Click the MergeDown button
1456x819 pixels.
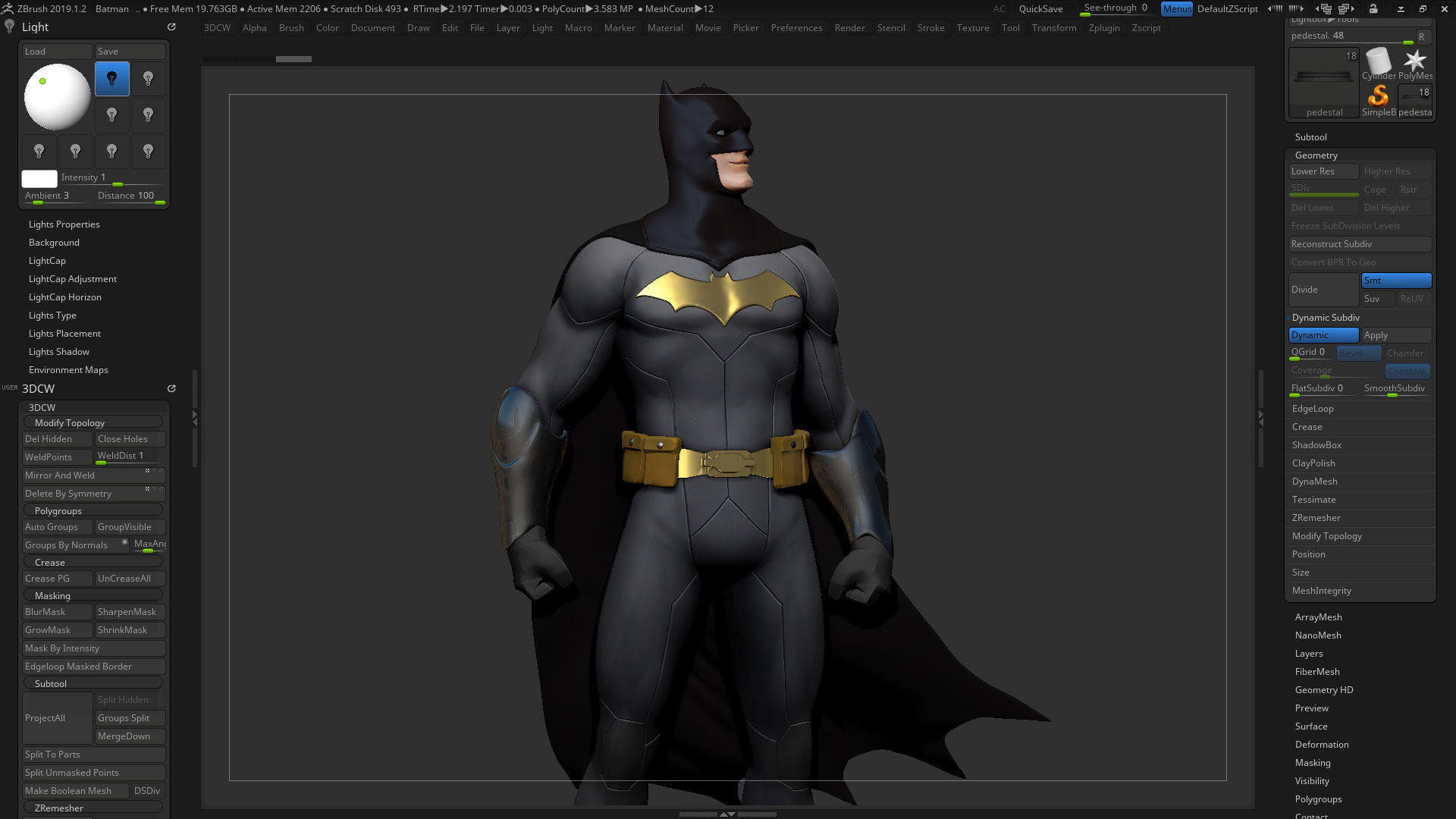tap(130, 736)
